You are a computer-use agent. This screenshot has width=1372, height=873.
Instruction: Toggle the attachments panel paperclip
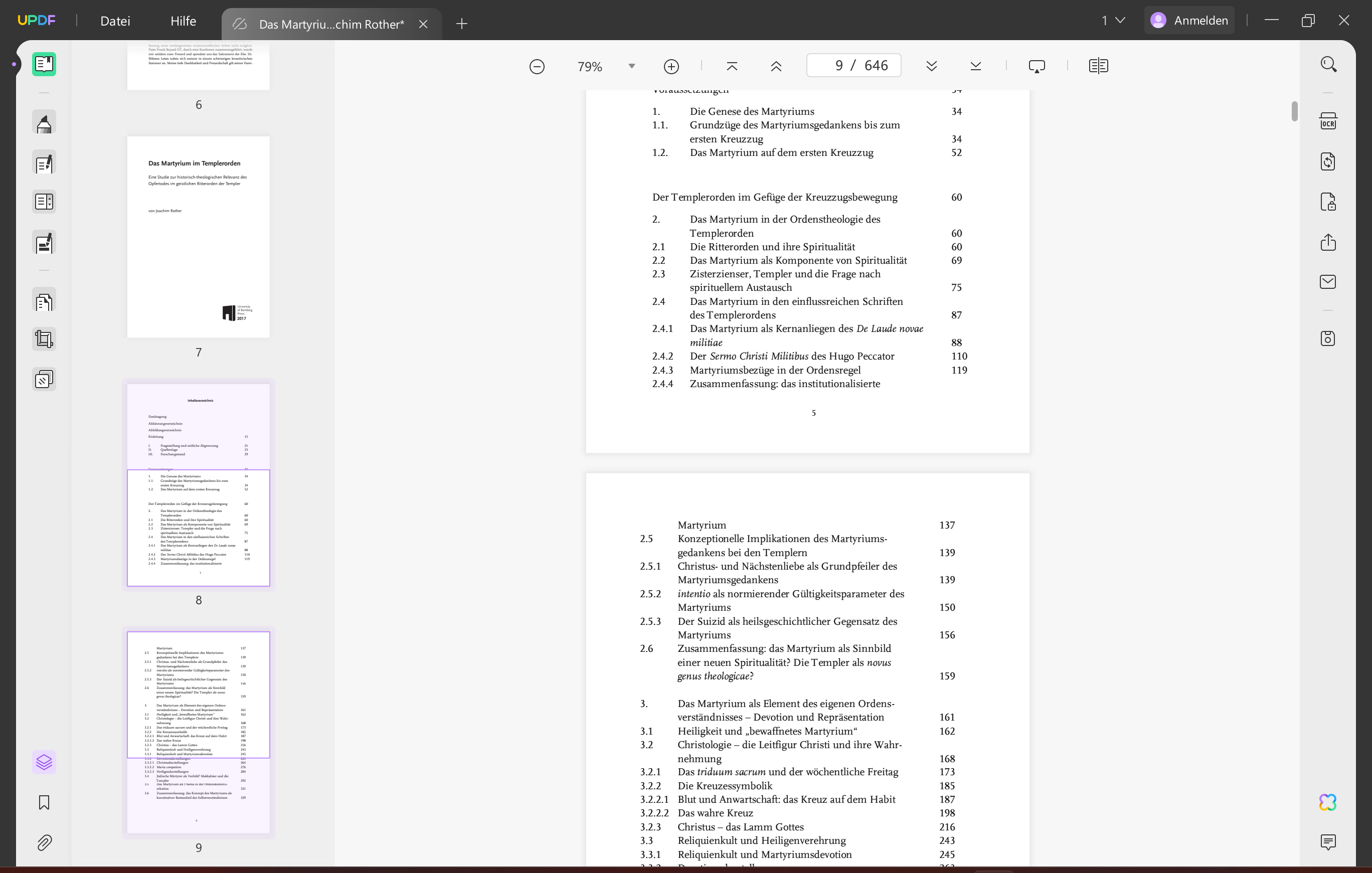pyautogui.click(x=44, y=842)
